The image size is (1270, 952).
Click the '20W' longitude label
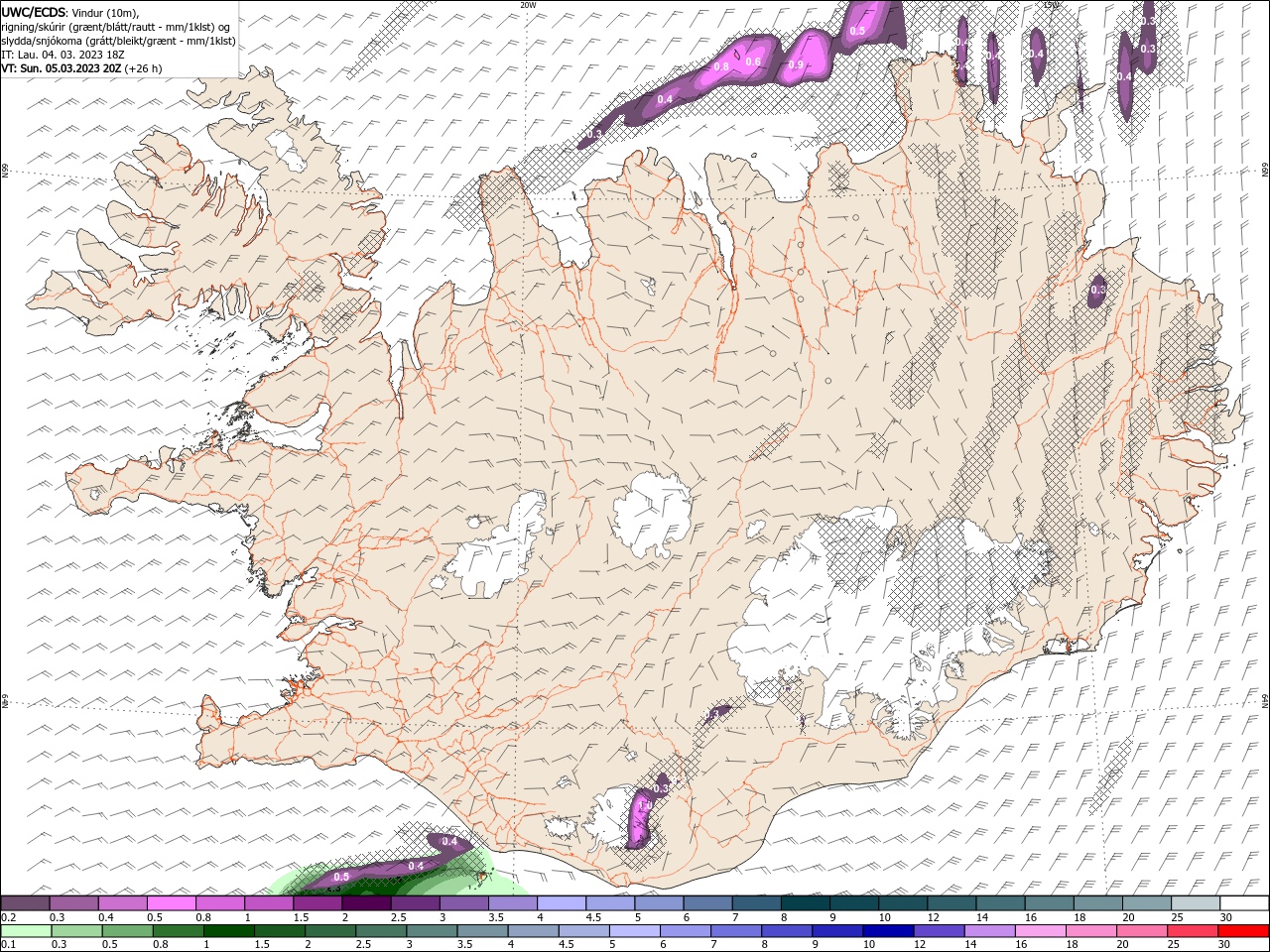528,5
